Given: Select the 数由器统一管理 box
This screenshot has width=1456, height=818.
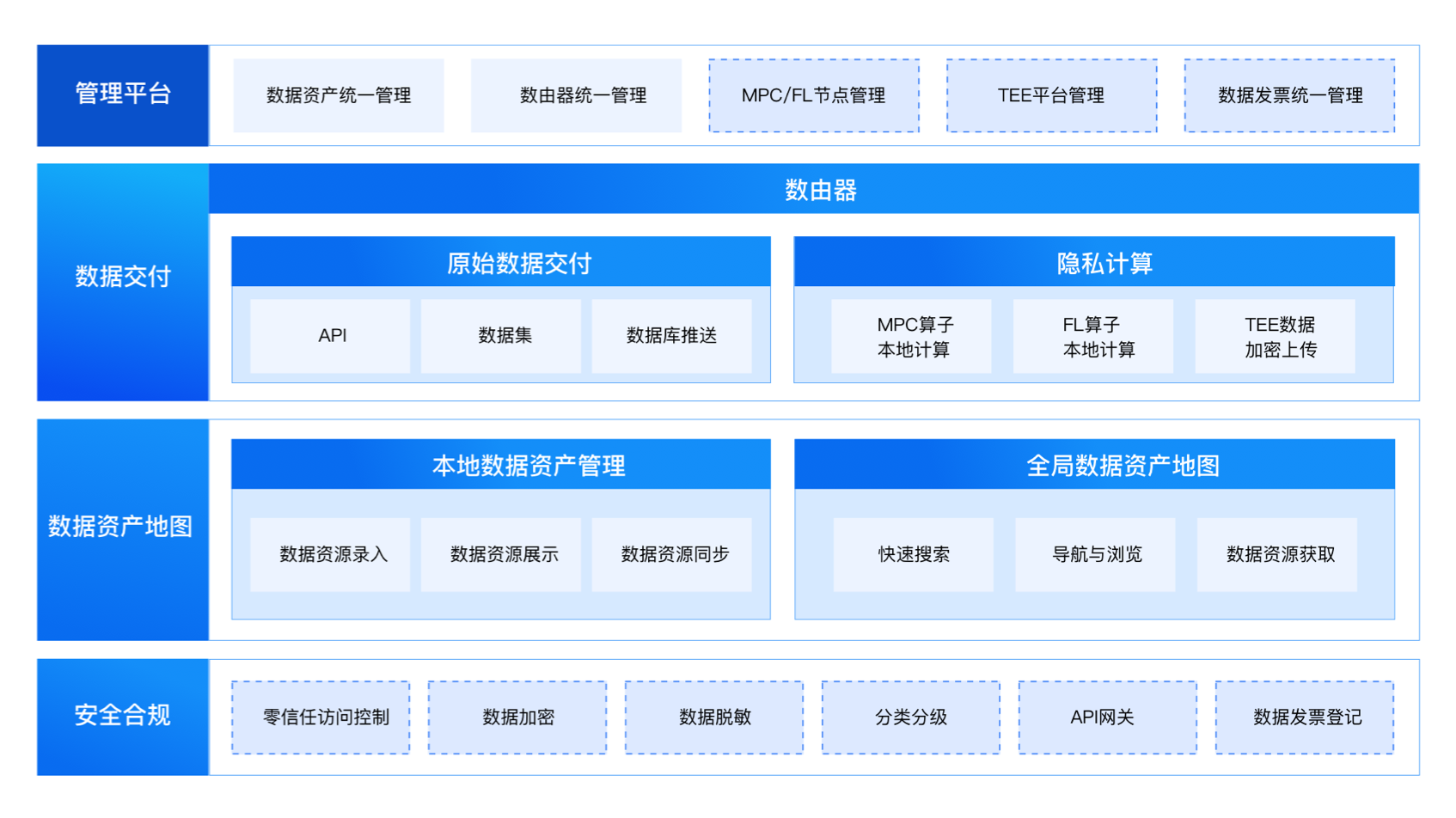Looking at the screenshot, I should [x=576, y=95].
